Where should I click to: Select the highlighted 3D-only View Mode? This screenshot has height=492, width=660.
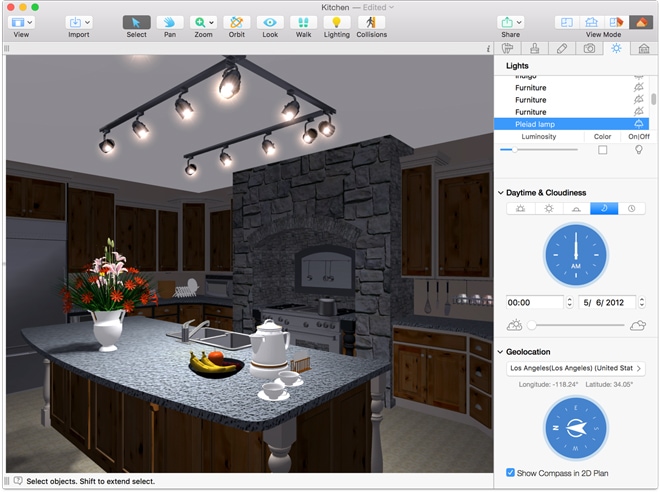[x=641, y=22]
